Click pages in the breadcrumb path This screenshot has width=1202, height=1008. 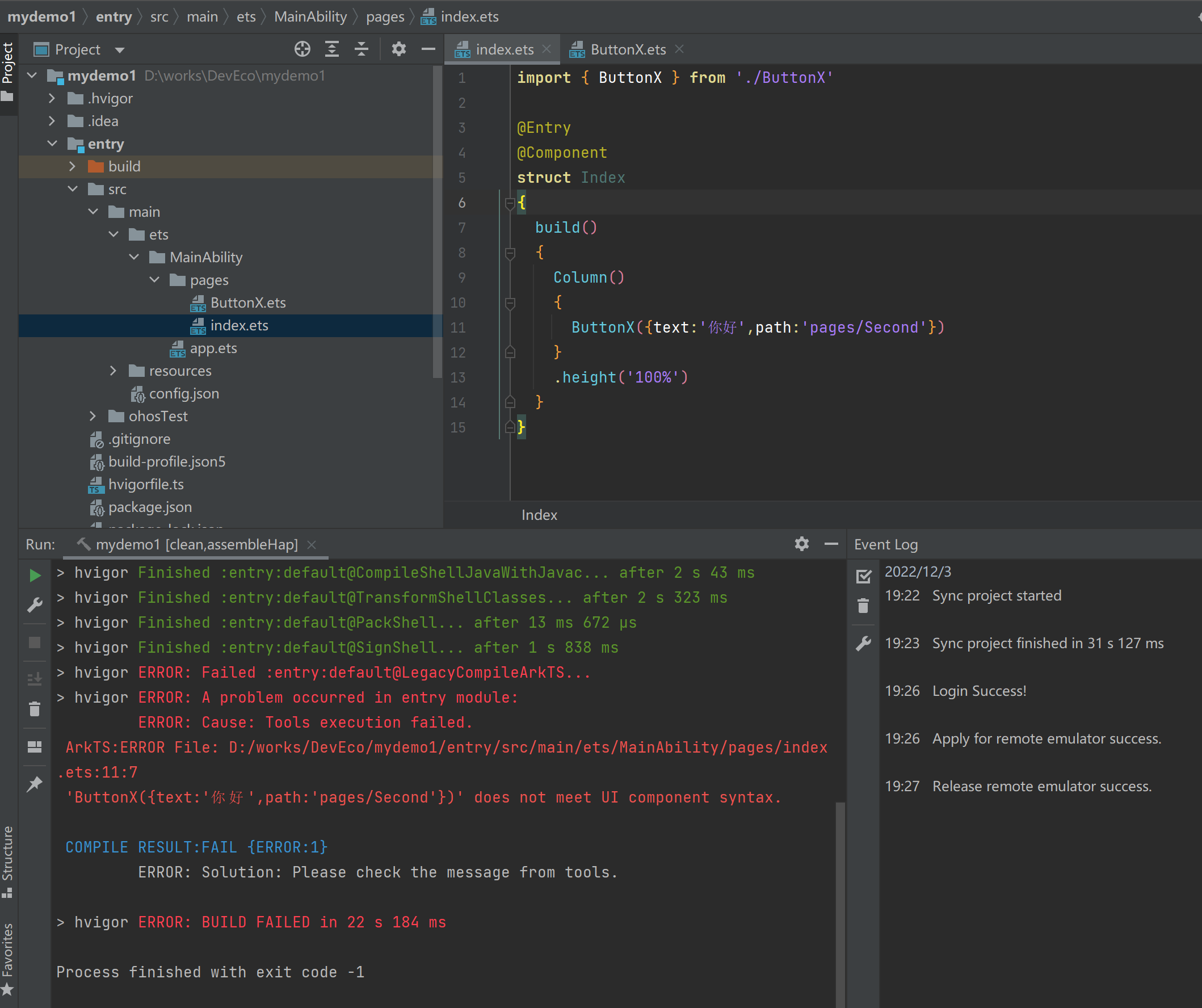pos(385,16)
